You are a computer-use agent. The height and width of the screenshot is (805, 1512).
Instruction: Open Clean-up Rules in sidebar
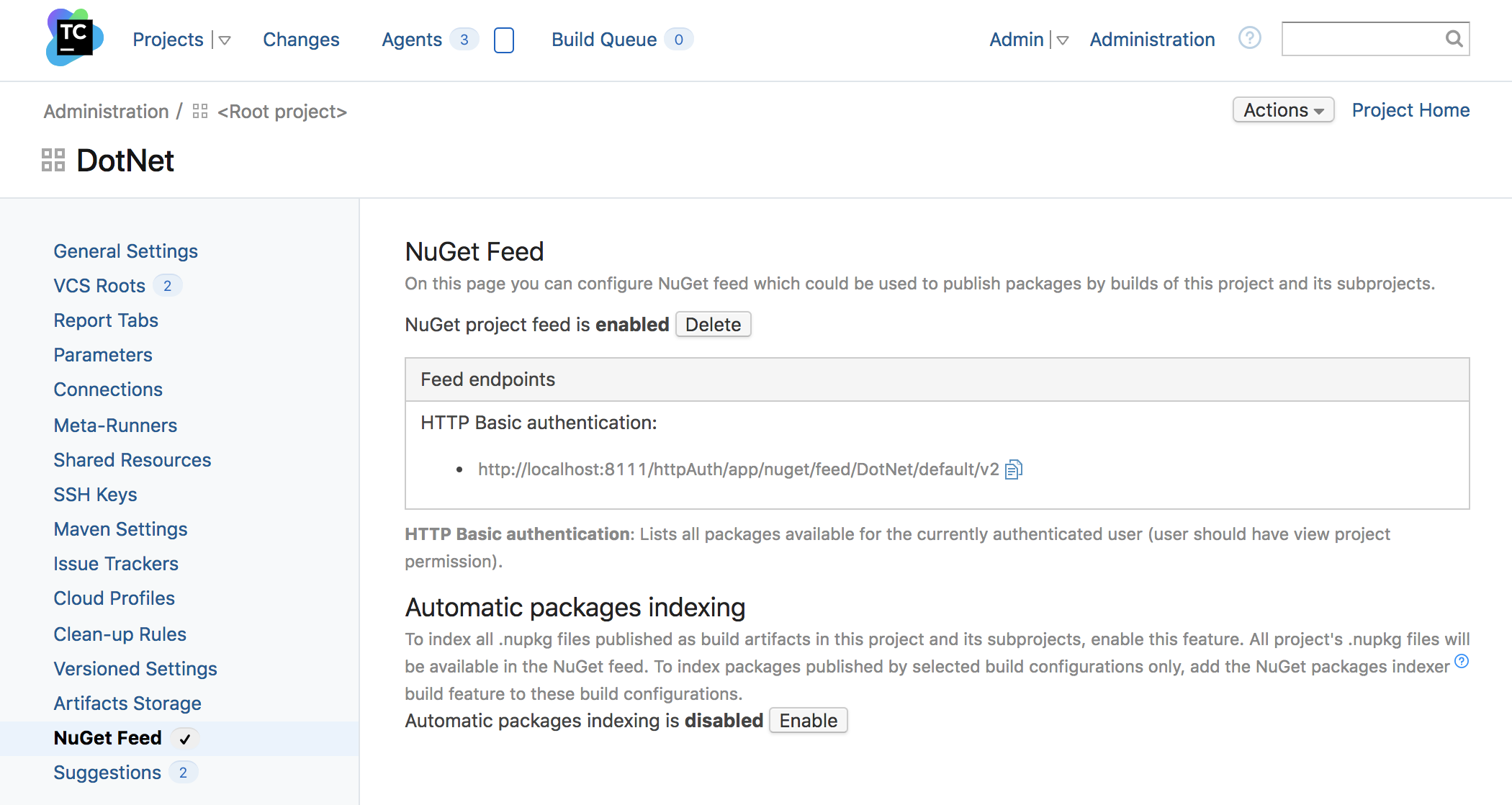[x=120, y=634]
